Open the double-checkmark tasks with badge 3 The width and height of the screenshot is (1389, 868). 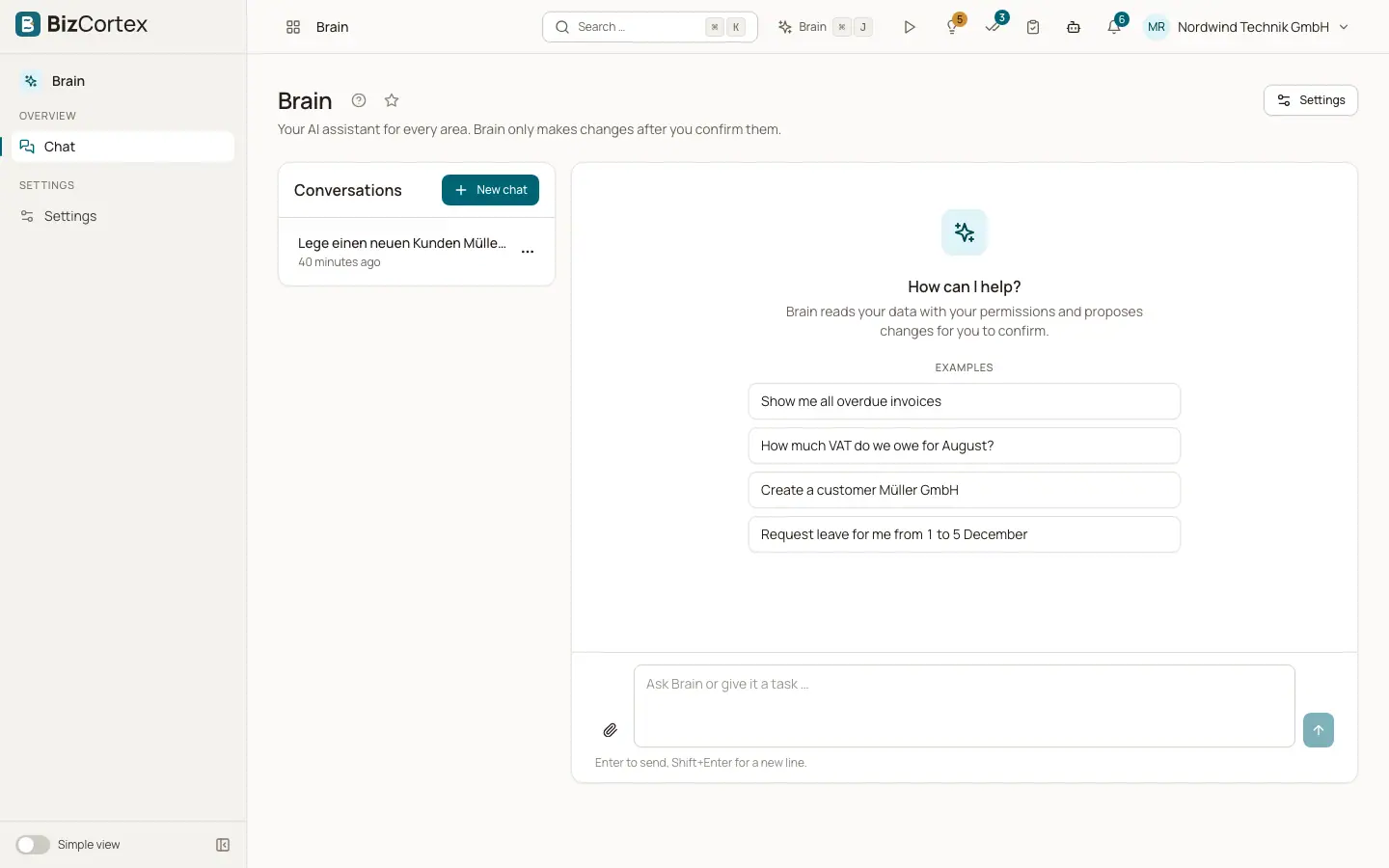pyautogui.click(x=994, y=27)
